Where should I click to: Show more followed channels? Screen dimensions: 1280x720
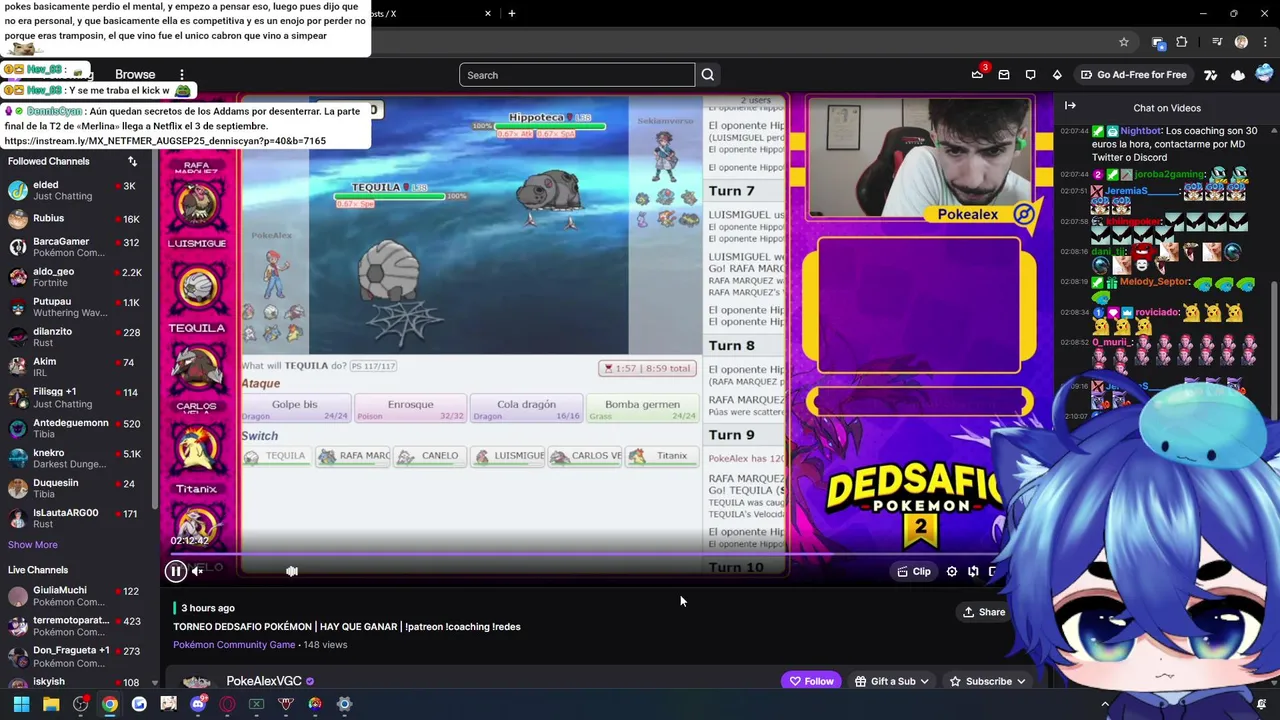click(x=33, y=545)
